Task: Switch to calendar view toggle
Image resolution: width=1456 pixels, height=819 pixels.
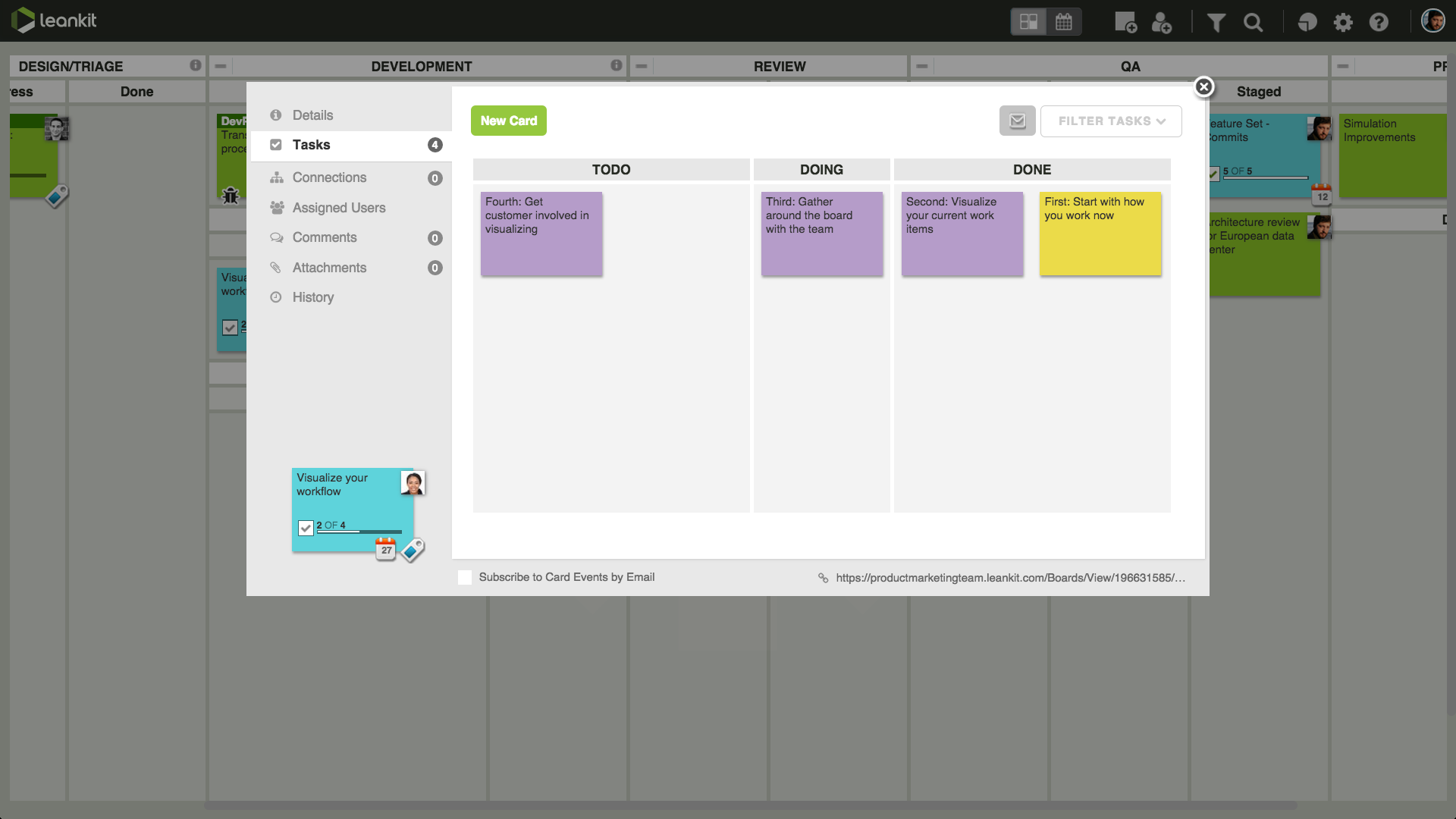Action: (x=1063, y=21)
